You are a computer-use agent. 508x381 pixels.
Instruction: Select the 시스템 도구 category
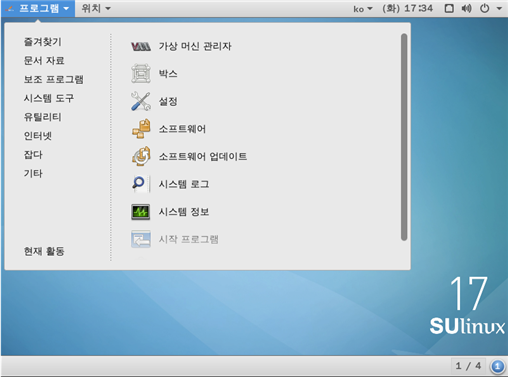[49, 98]
